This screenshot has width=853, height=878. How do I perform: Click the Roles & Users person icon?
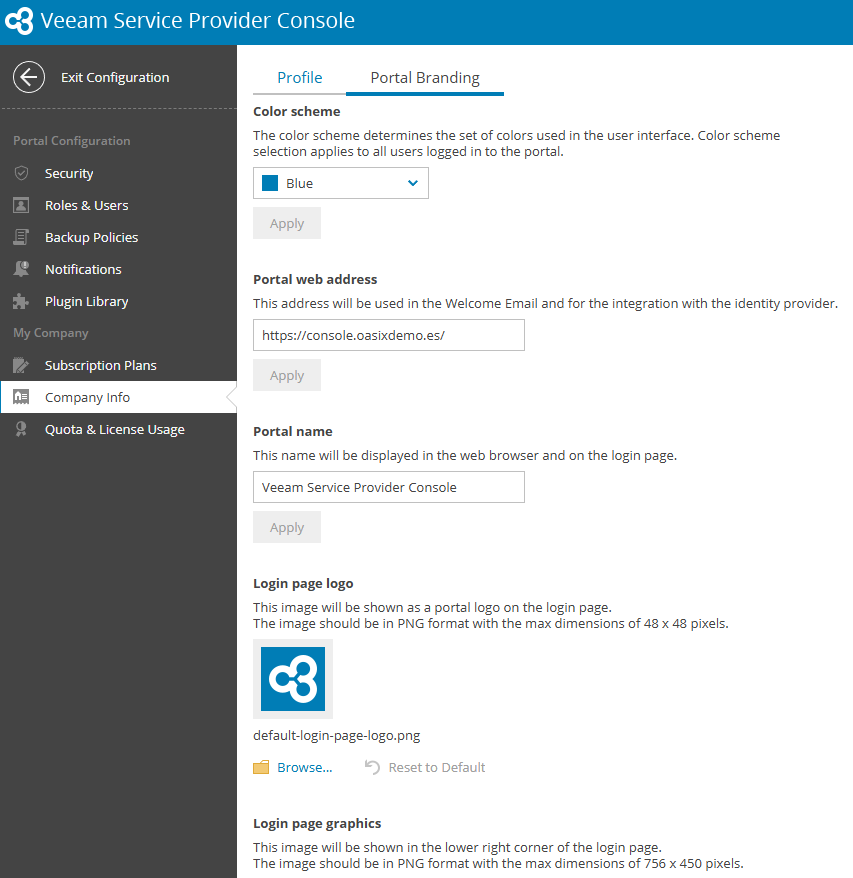coord(21,205)
